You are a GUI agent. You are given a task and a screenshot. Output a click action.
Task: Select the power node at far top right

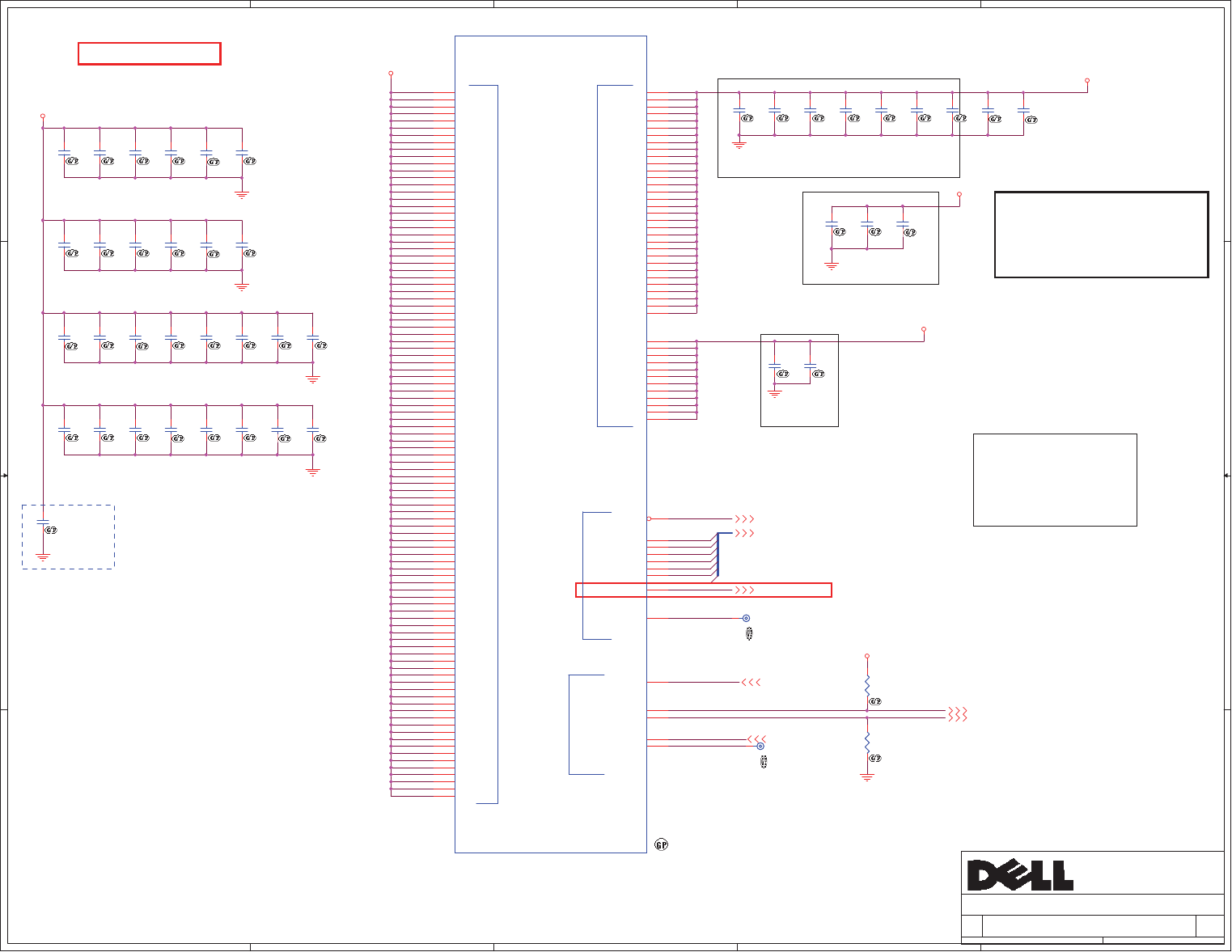[1086, 81]
